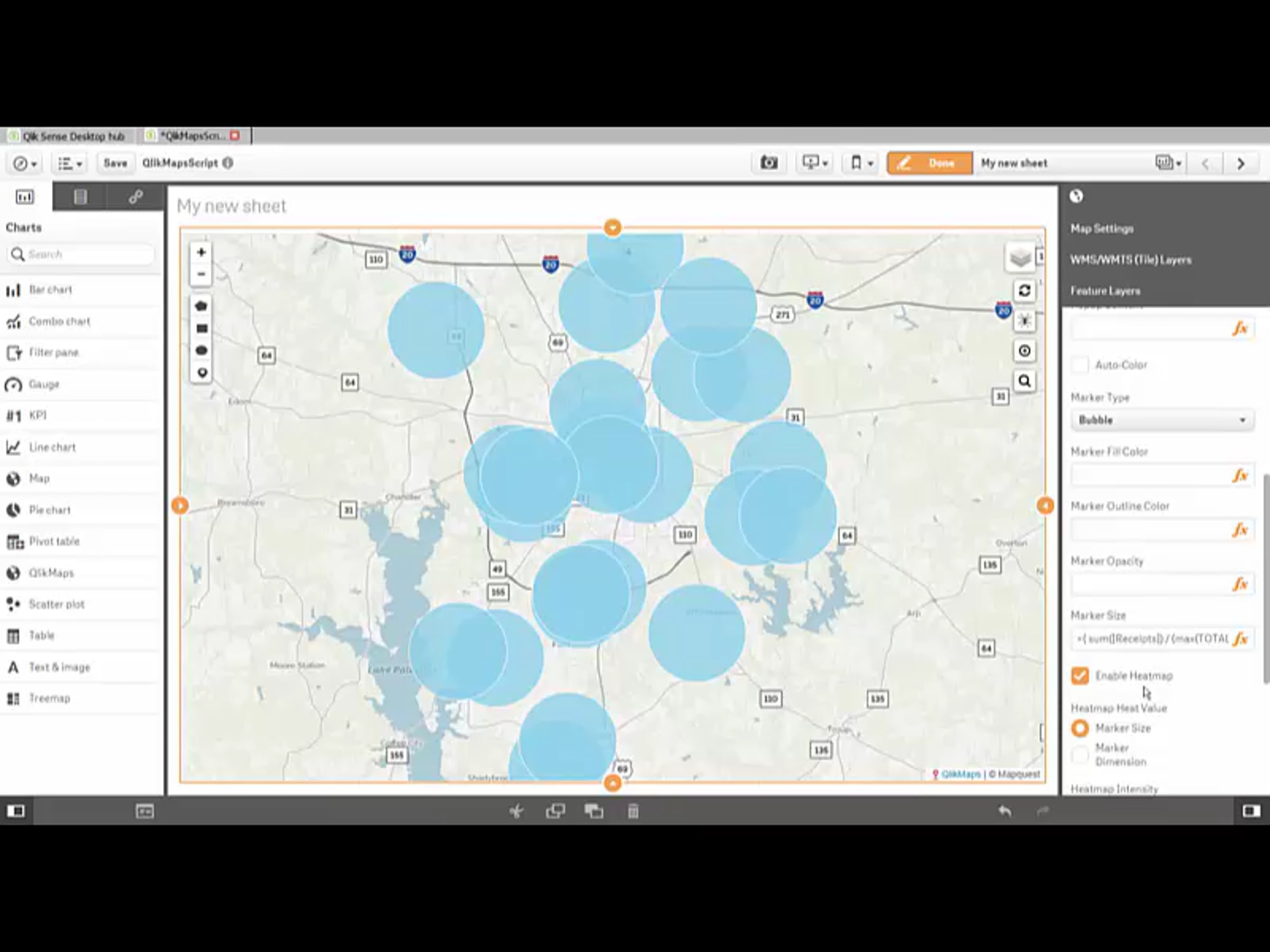Switch to the Master items link tab
1270x952 pixels.
[135, 197]
